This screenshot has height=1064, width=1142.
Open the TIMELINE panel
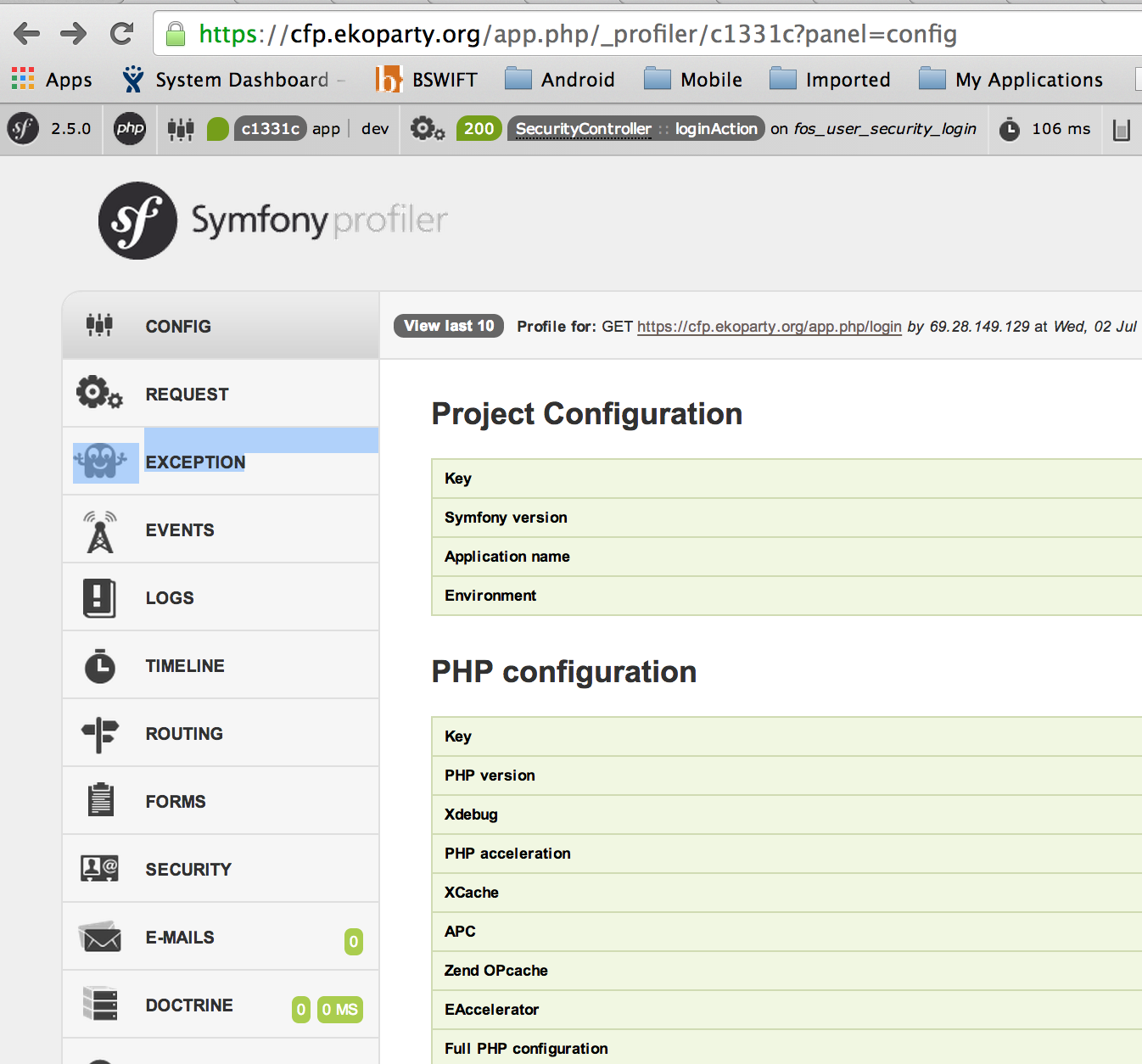tap(221, 665)
